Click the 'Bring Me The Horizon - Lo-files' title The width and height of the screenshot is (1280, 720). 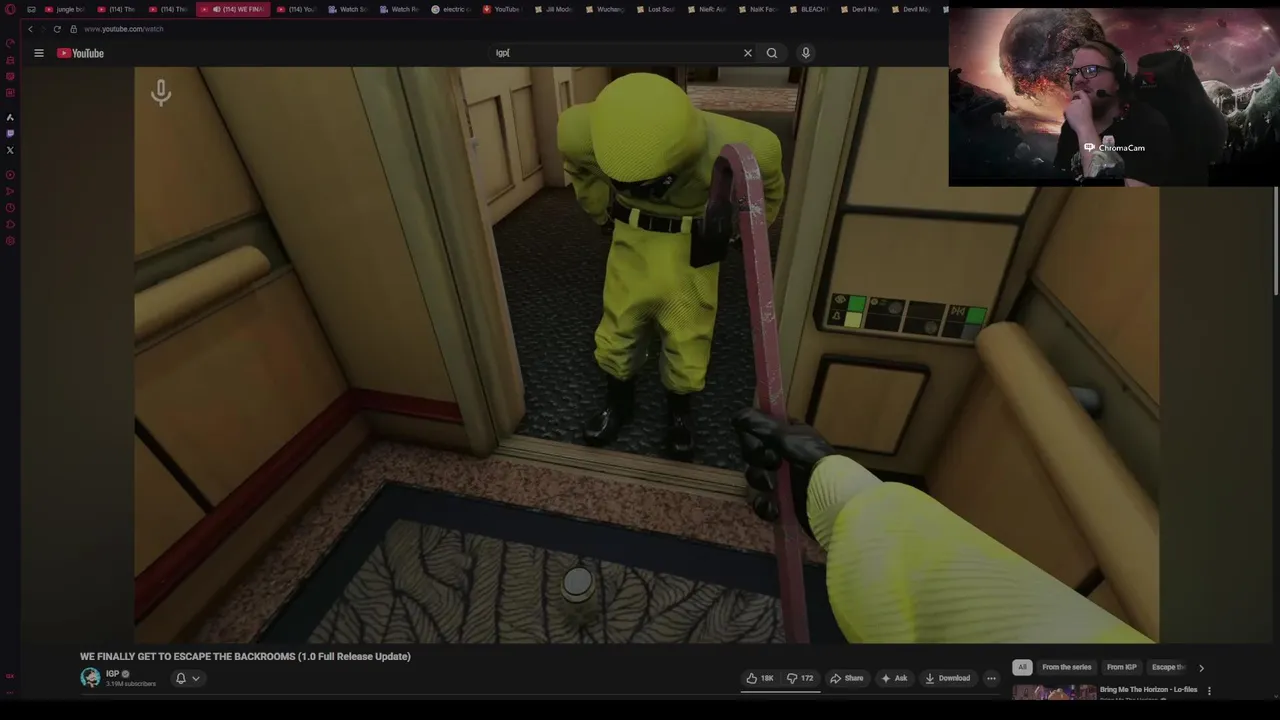tap(1148, 689)
